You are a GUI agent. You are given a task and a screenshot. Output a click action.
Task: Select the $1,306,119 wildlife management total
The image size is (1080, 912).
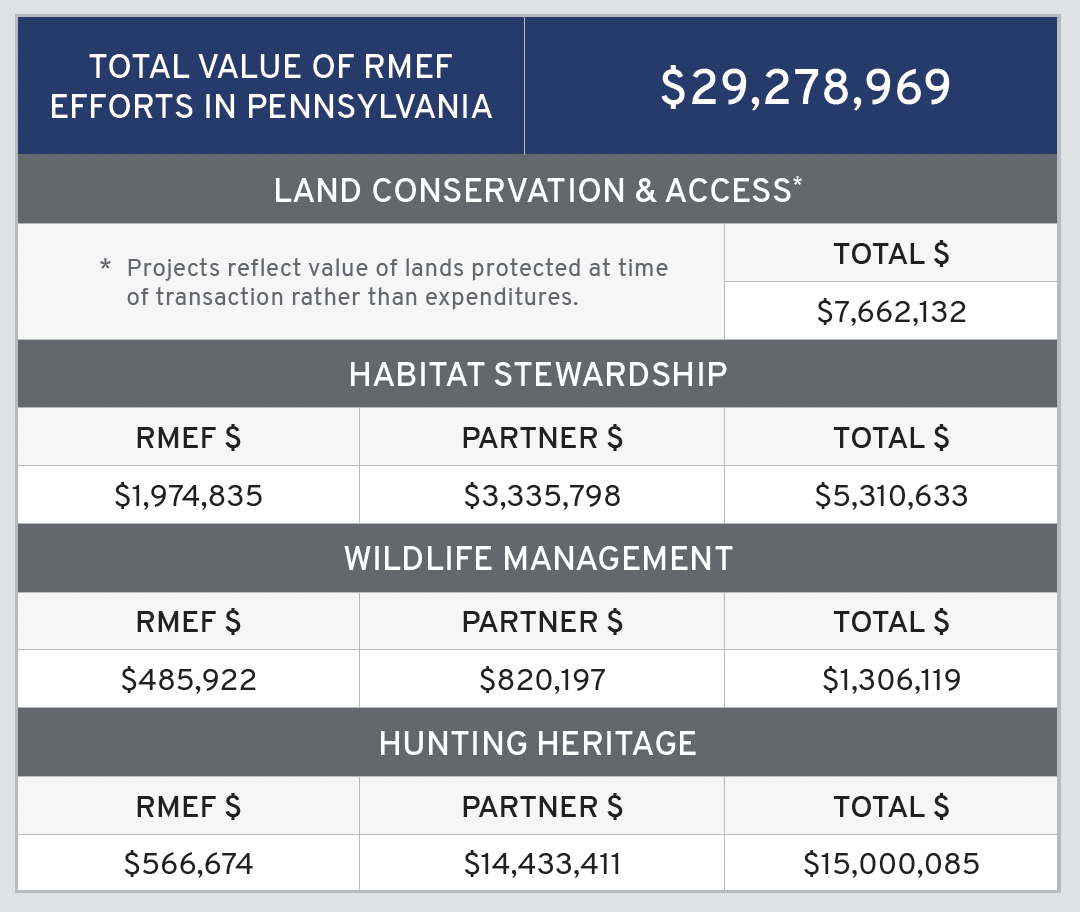tap(891, 680)
